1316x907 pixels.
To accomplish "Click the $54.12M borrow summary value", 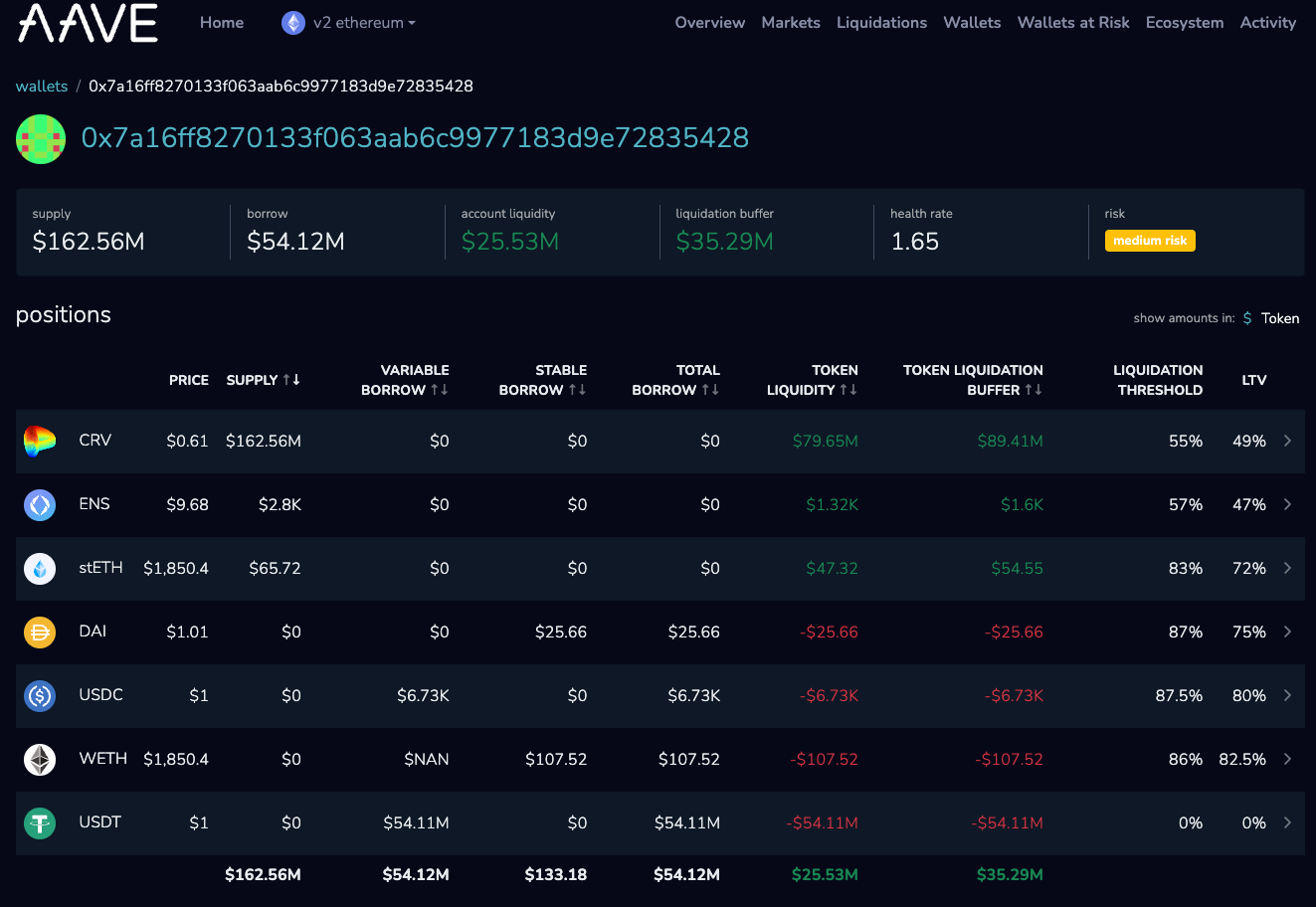I will pos(295,242).
